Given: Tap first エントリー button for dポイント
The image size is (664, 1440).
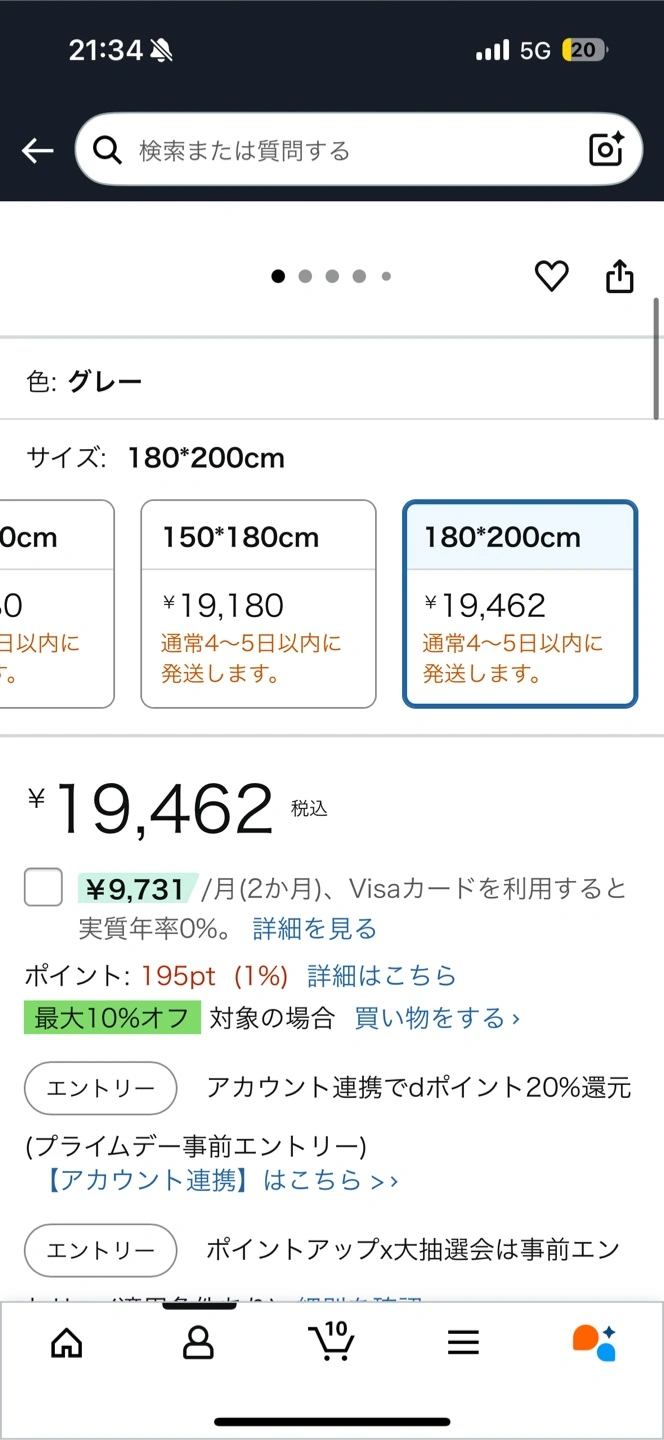Looking at the screenshot, I should coord(101,1088).
